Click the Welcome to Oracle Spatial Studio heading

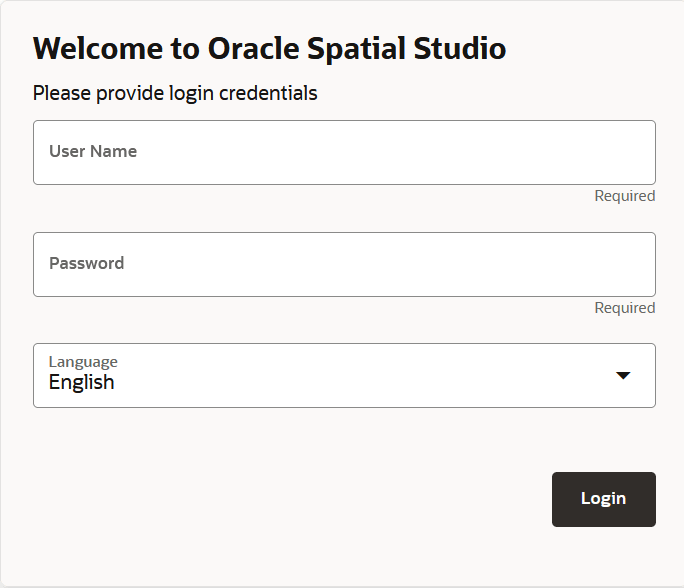[x=270, y=48]
